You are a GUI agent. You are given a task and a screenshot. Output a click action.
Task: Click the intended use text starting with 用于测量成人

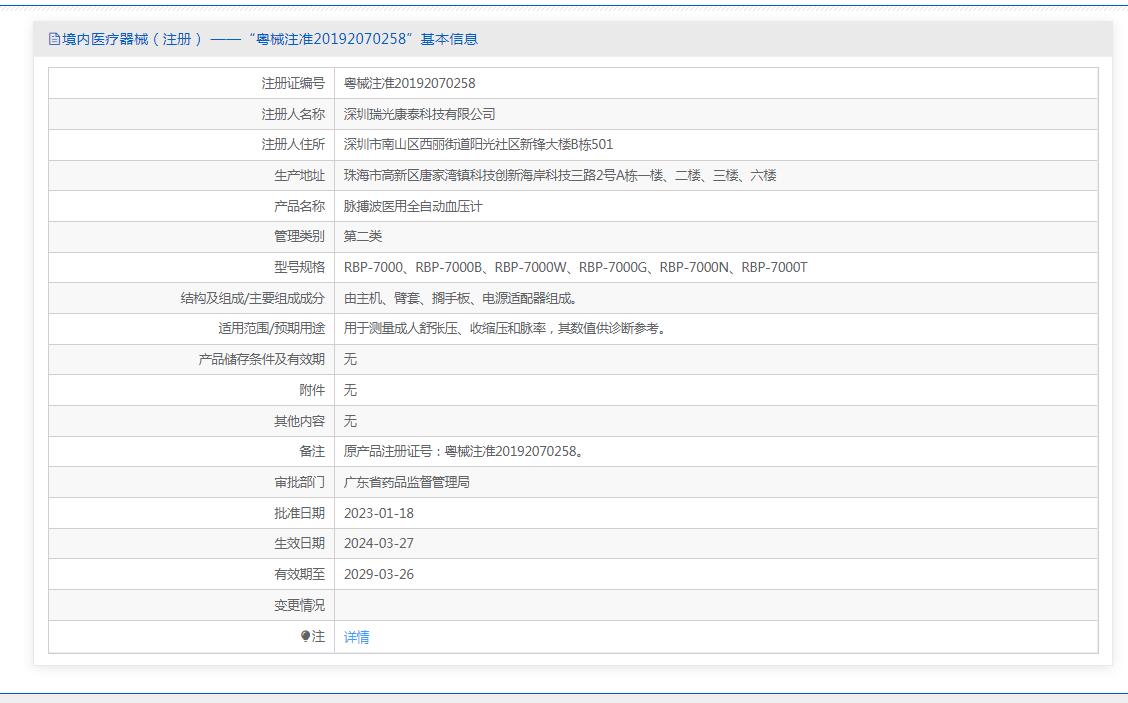(x=504, y=328)
